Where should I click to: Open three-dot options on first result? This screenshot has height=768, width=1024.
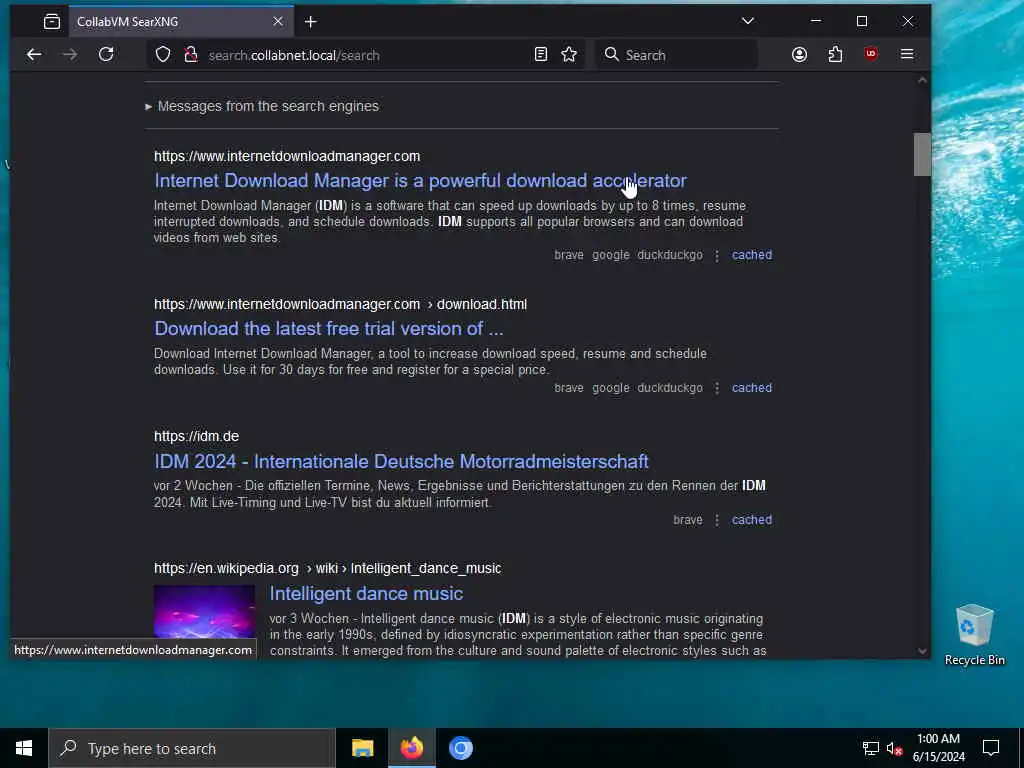[x=717, y=255]
